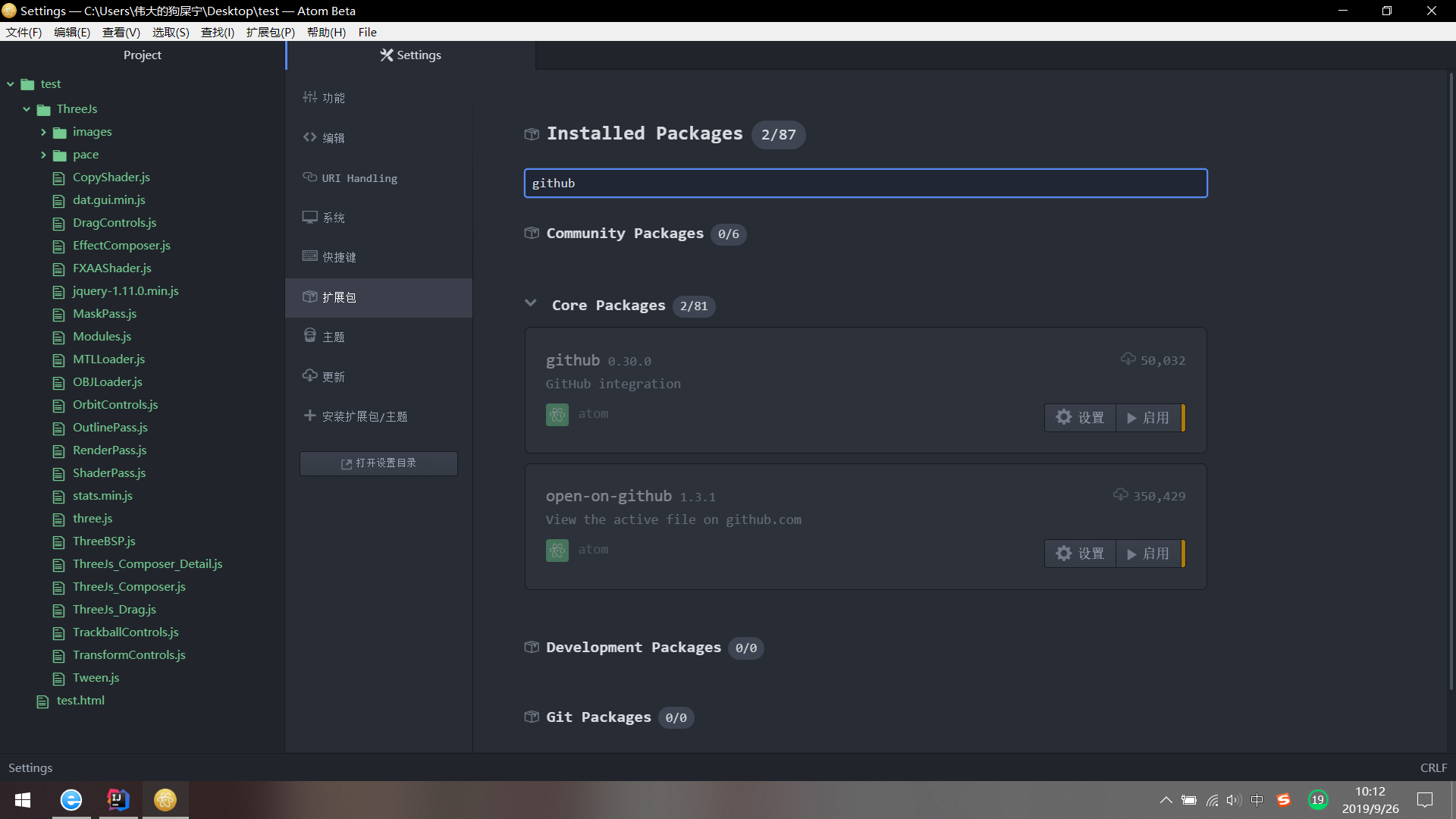Open the URI Handling settings section
1456x819 pixels.
tap(359, 178)
